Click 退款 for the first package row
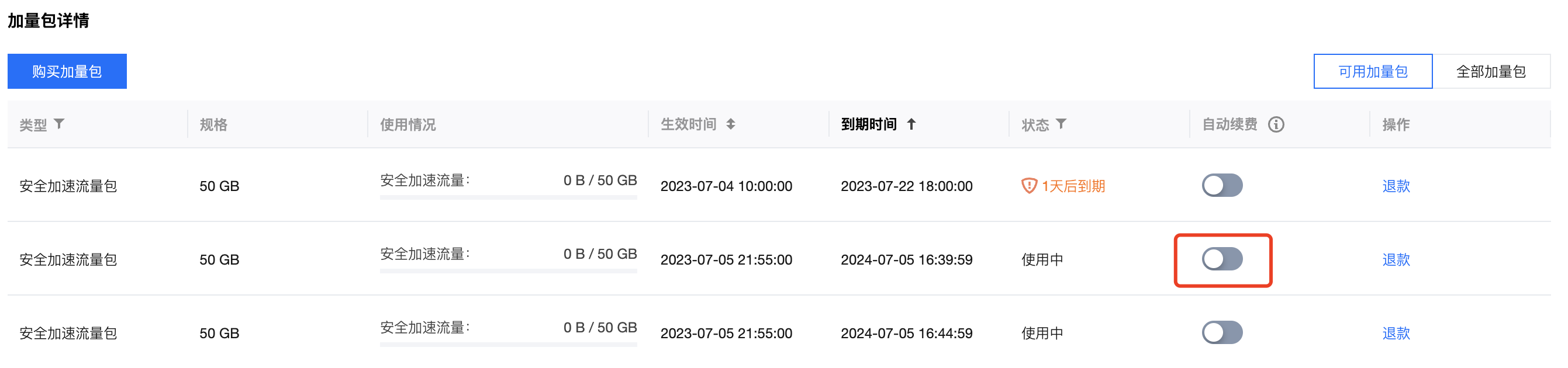 pyautogui.click(x=1396, y=186)
